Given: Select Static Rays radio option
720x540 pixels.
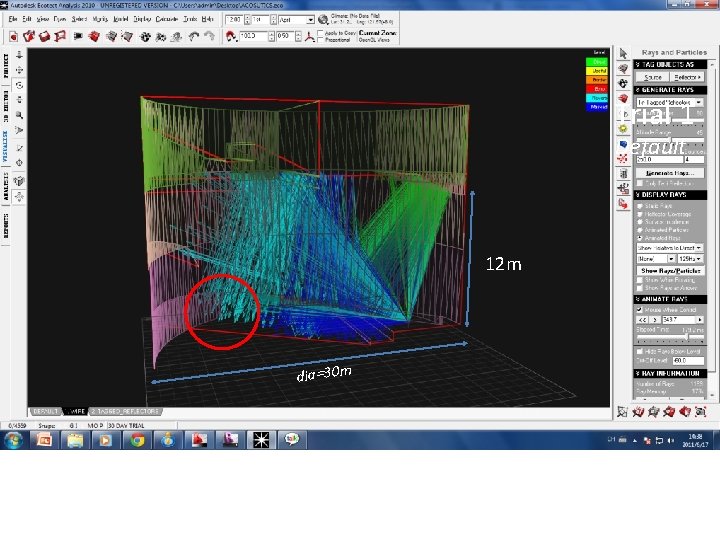Looking at the screenshot, I should pyautogui.click(x=640, y=206).
